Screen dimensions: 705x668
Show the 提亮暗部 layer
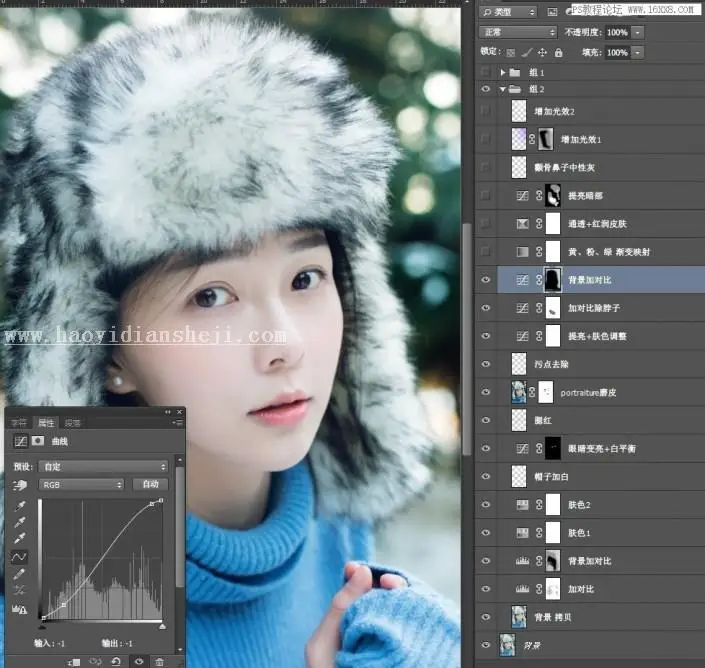click(486, 196)
